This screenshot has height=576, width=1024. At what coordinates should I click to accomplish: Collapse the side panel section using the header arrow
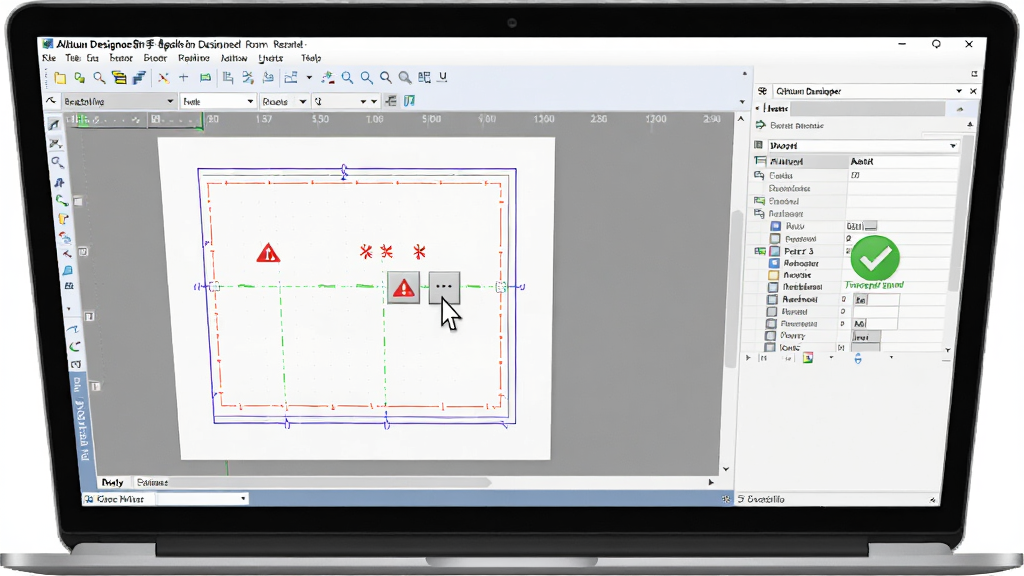click(x=959, y=109)
